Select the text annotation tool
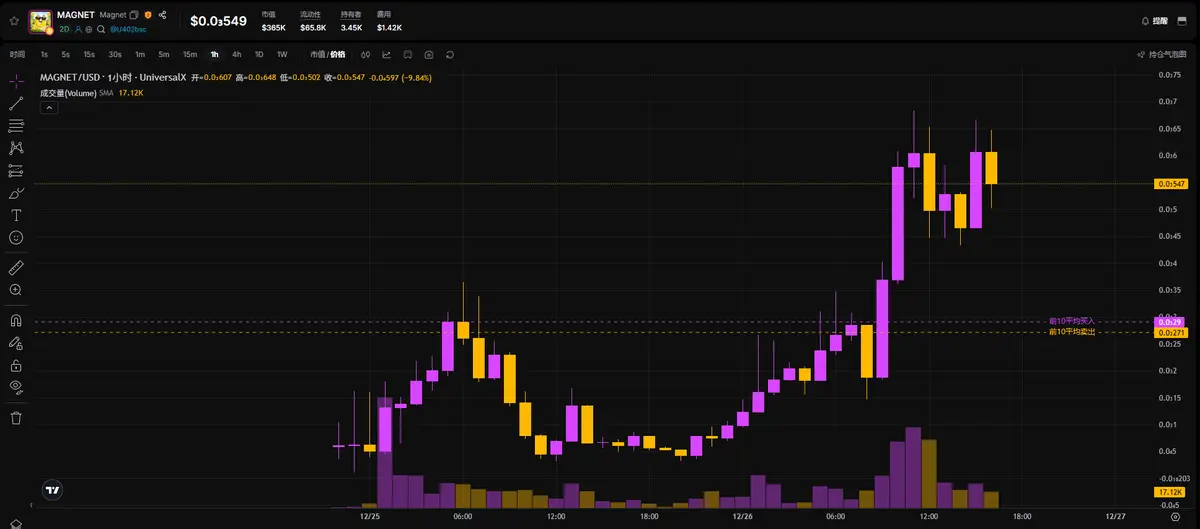 click(x=16, y=215)
